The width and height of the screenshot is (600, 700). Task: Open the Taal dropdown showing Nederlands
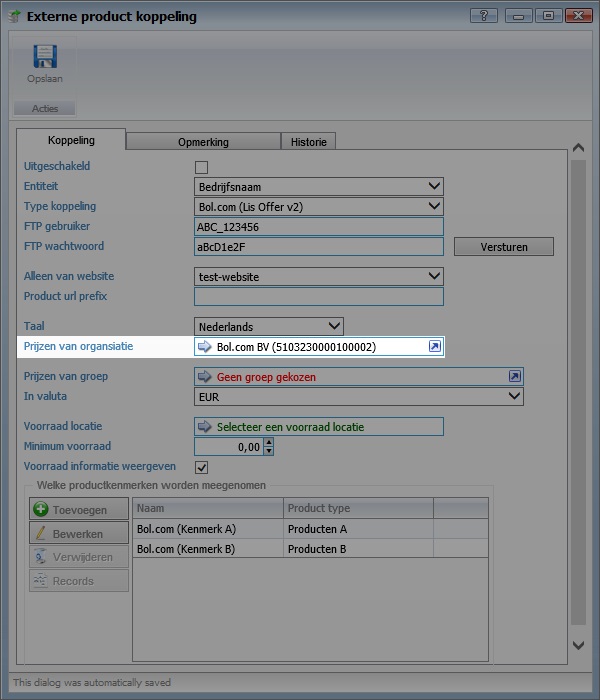[333, 326]
